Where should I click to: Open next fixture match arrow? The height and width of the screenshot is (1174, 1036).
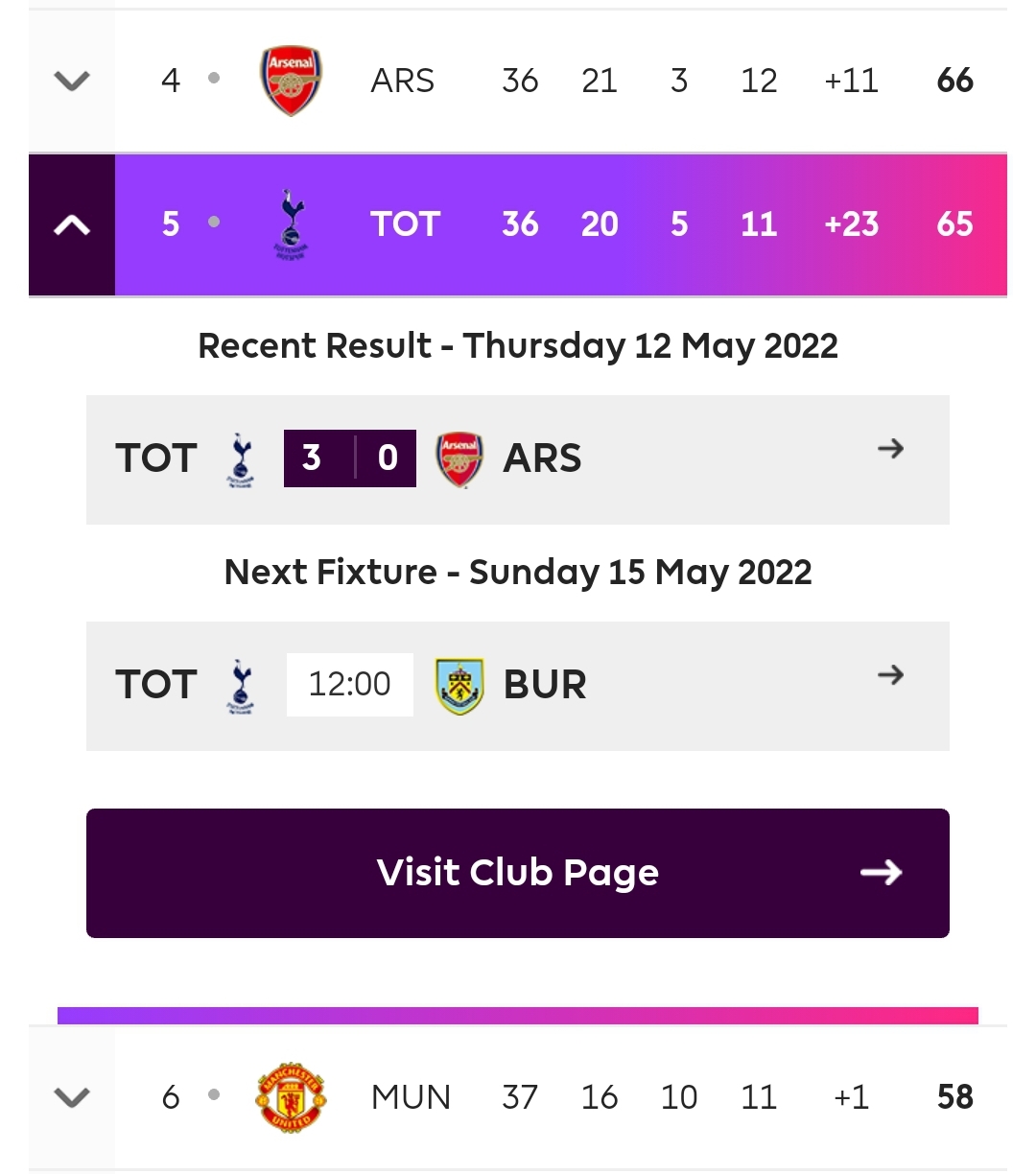click(891, 674)
